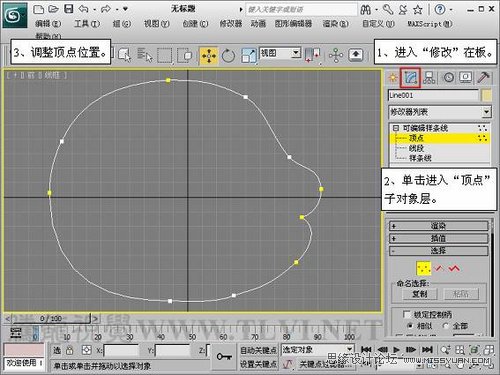Select the Segment sub-object selection icon

[439, 268]
